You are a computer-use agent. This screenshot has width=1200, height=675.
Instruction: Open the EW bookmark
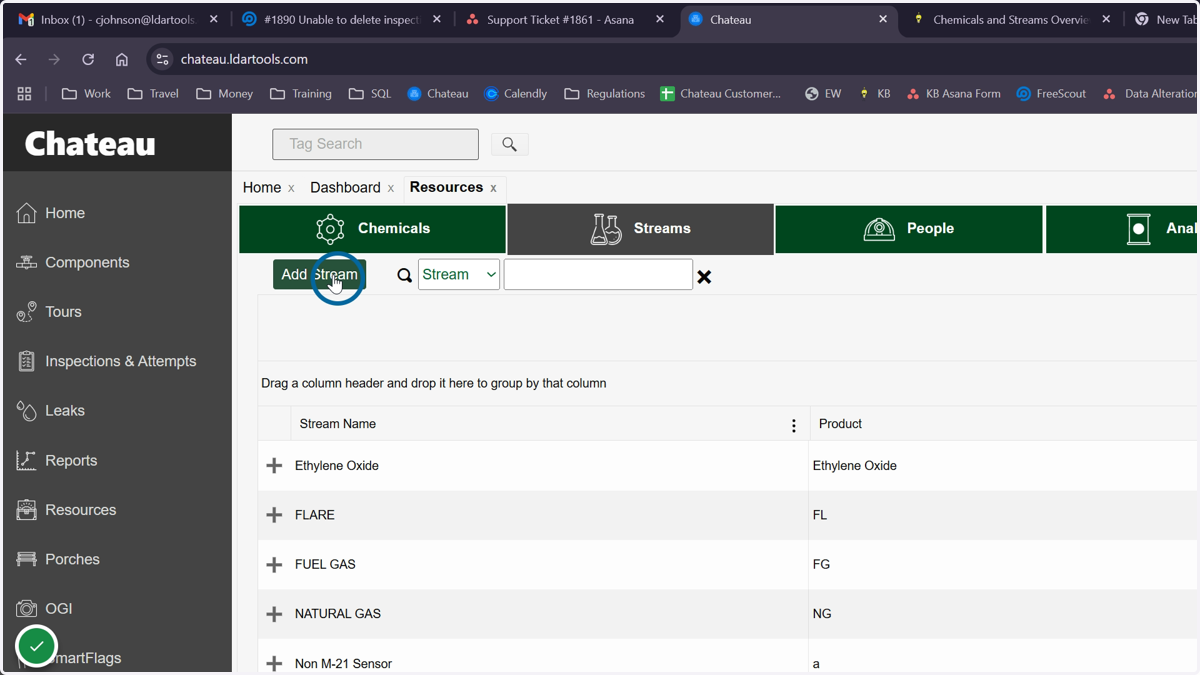[823, 93]
